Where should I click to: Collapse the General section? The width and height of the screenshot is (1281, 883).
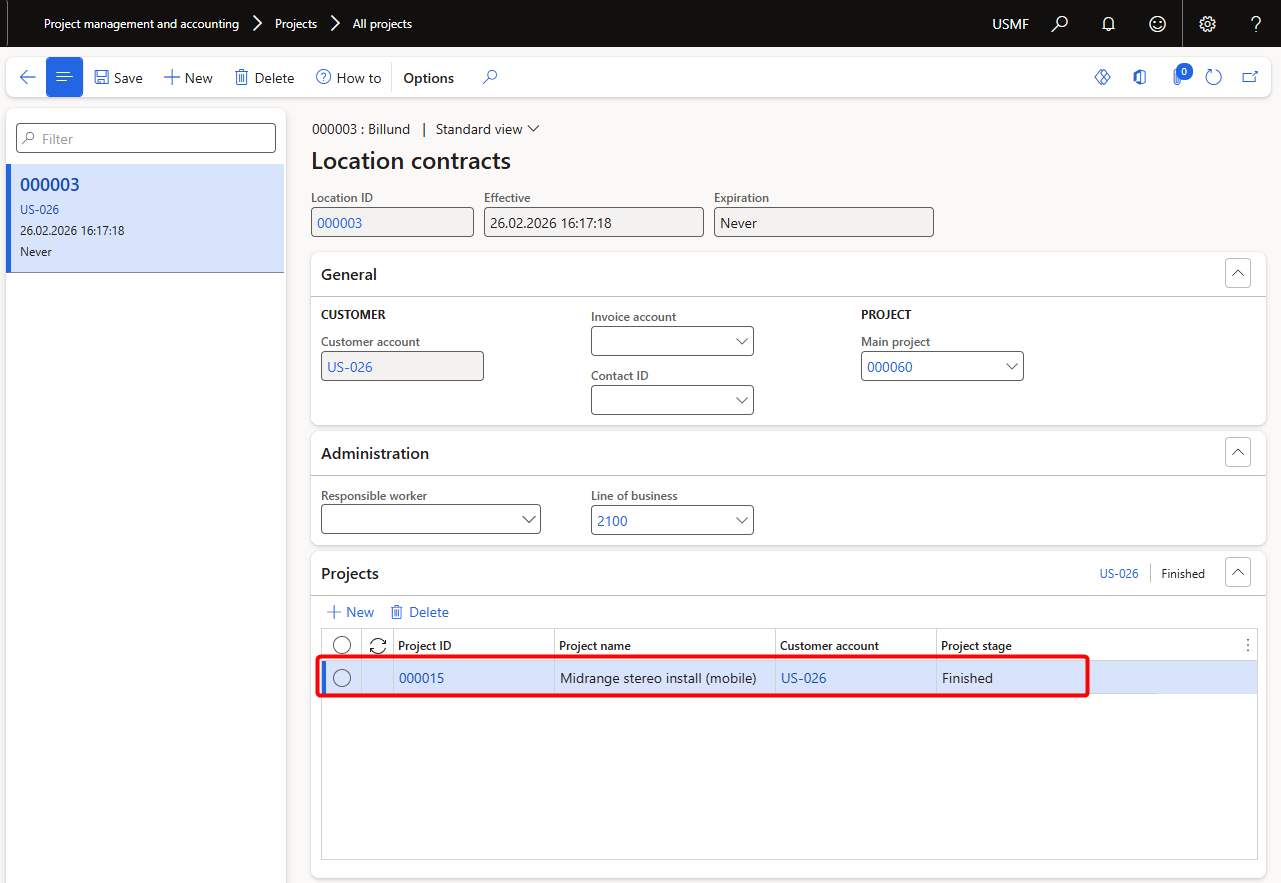point(1237,274)
